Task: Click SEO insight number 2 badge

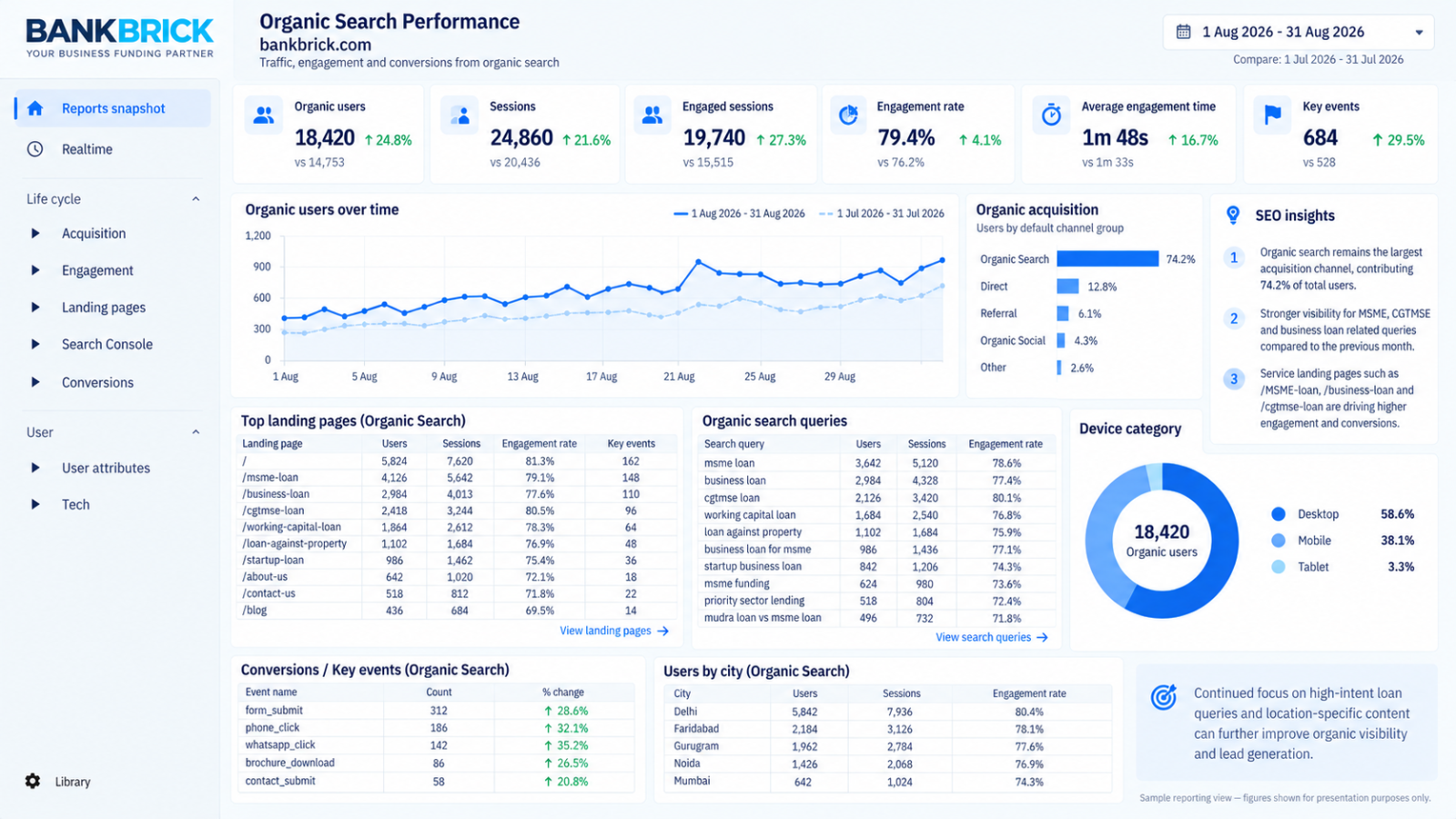Action: click(x=1234, y=318)
